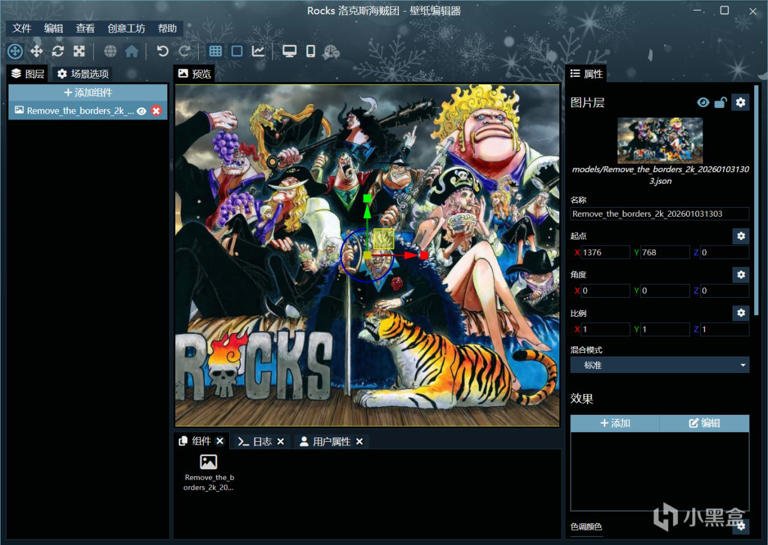Select the scale tool in toolbar
The width and height of the screenshot is (768, 545).
point(78,51)
